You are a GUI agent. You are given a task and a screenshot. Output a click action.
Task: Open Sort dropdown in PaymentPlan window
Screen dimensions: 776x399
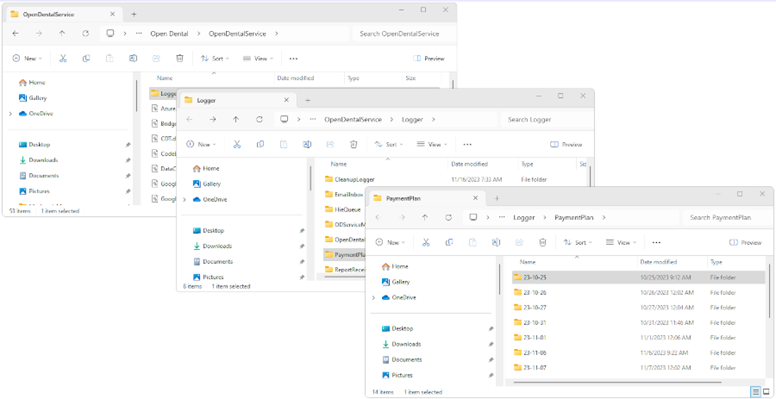578,243
